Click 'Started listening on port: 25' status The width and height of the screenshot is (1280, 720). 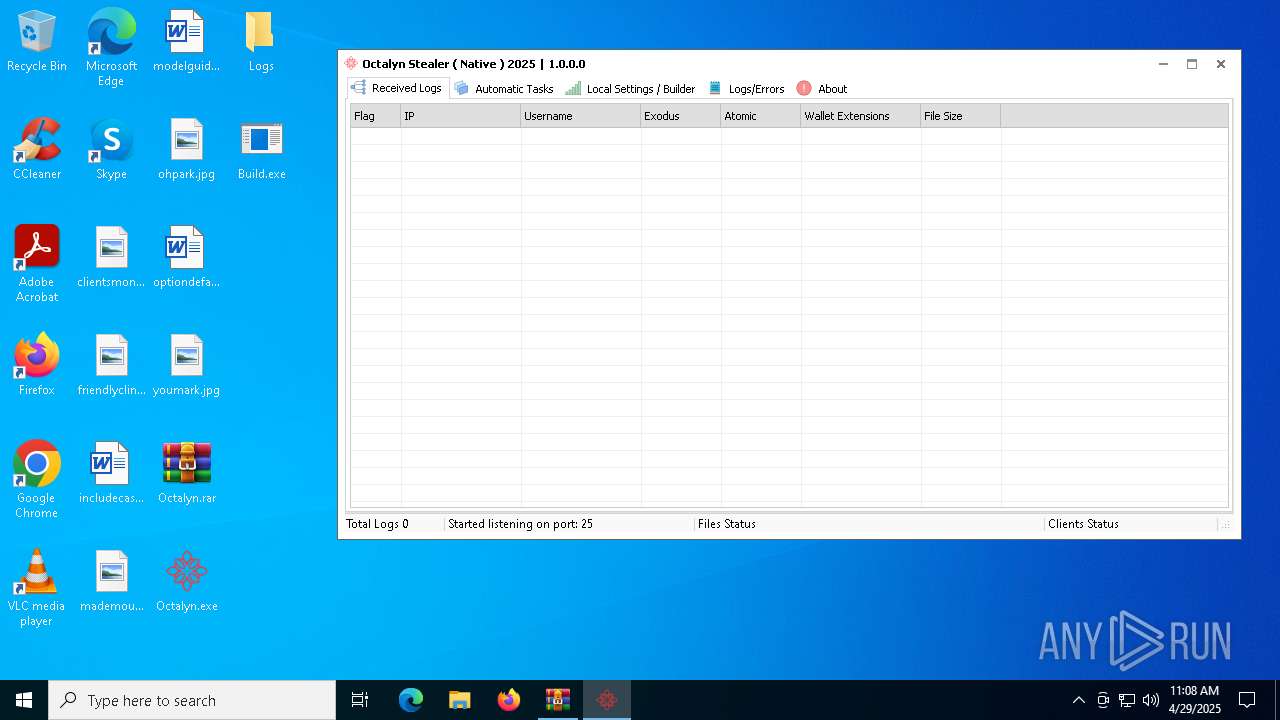(x=520, y=524)
